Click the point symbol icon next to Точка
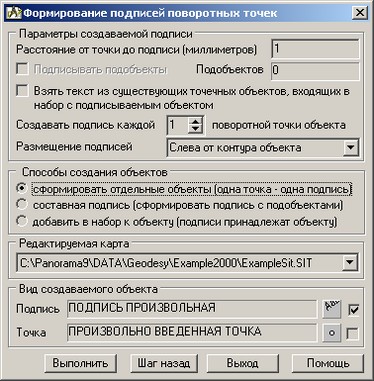Image resolution: width=374 pixels, height=381 pixels. 332,333
